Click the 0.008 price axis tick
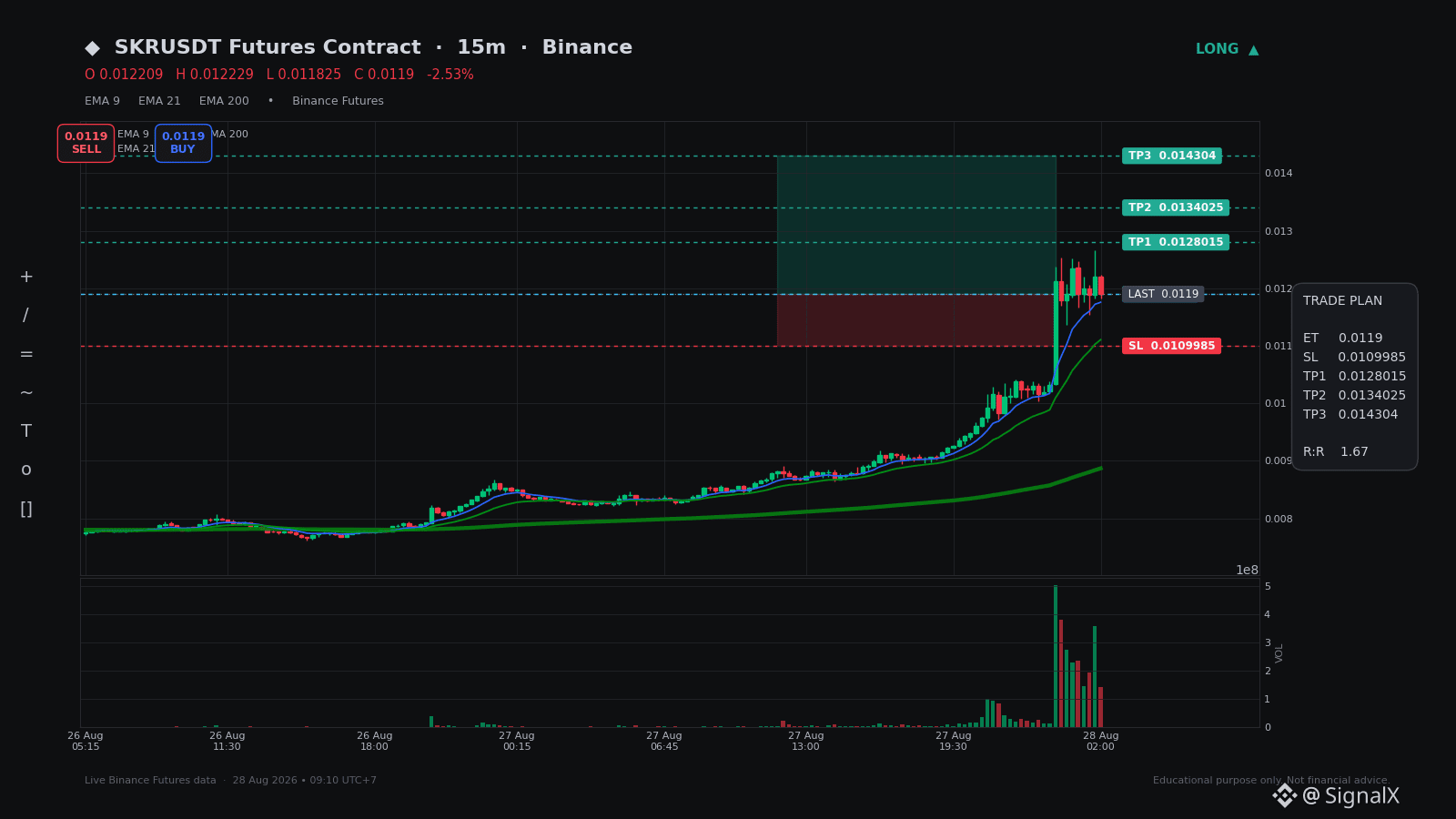 [1279, 519]
